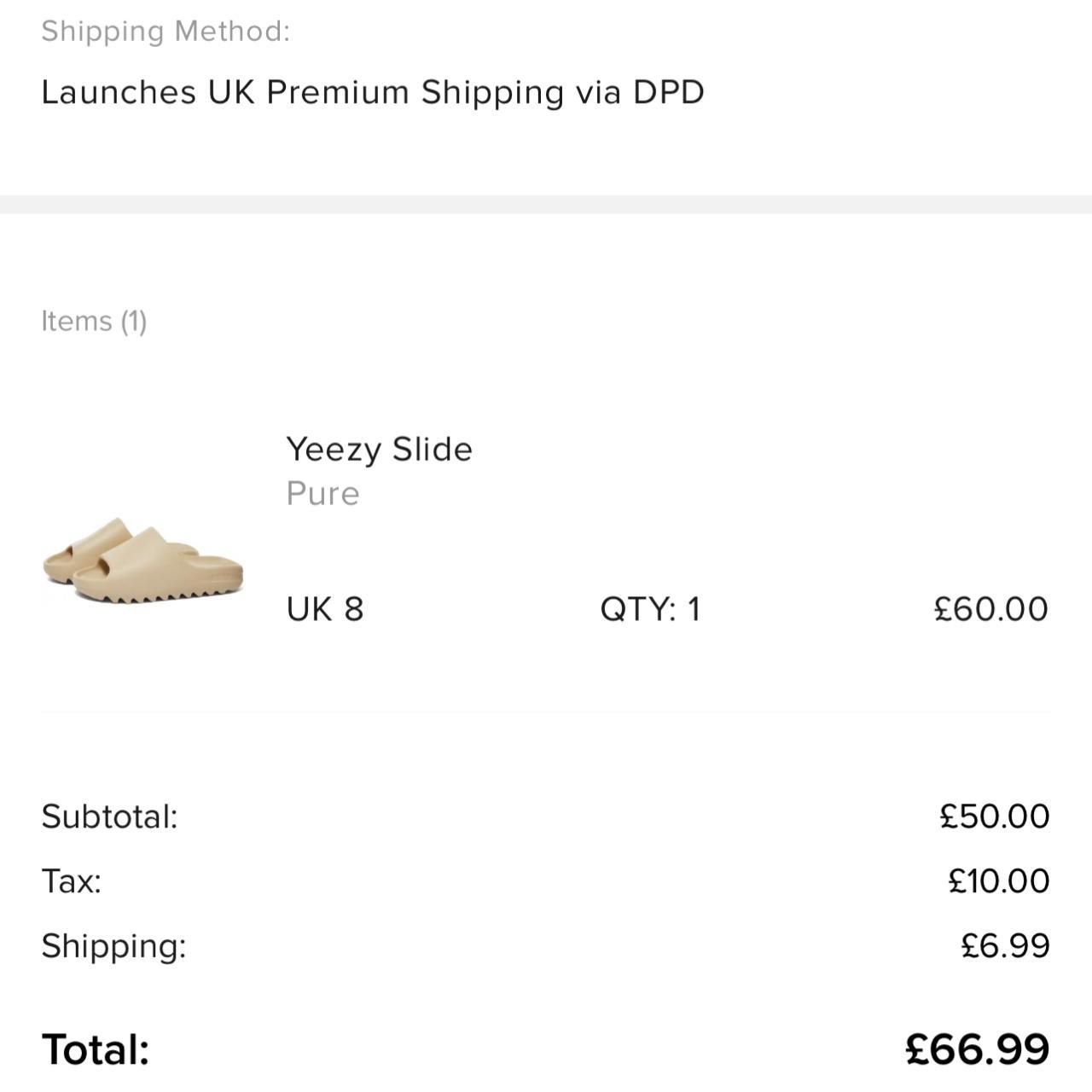Click the gray section divider bar
Viewport: 1092px width, 1092px height.
[x=546, y=205]
